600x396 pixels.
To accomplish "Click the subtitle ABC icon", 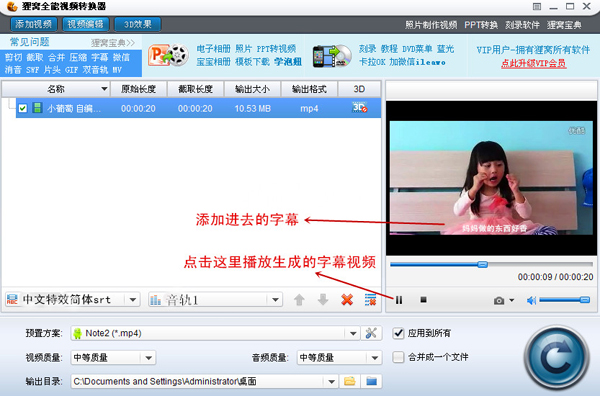I will click(x=12, y=300).
